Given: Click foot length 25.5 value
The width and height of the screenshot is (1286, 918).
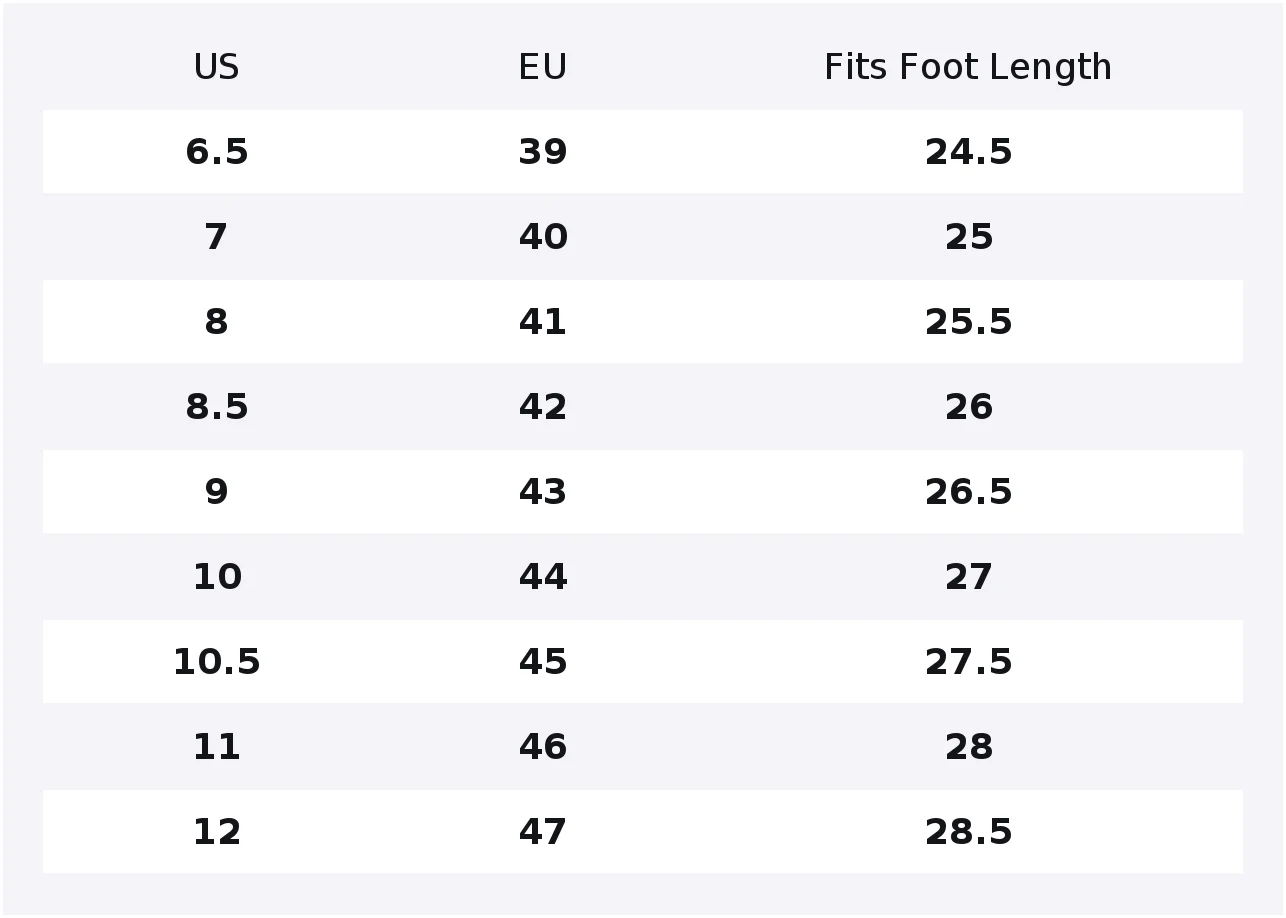Looking at the screenshot, I should coord(968,322).
